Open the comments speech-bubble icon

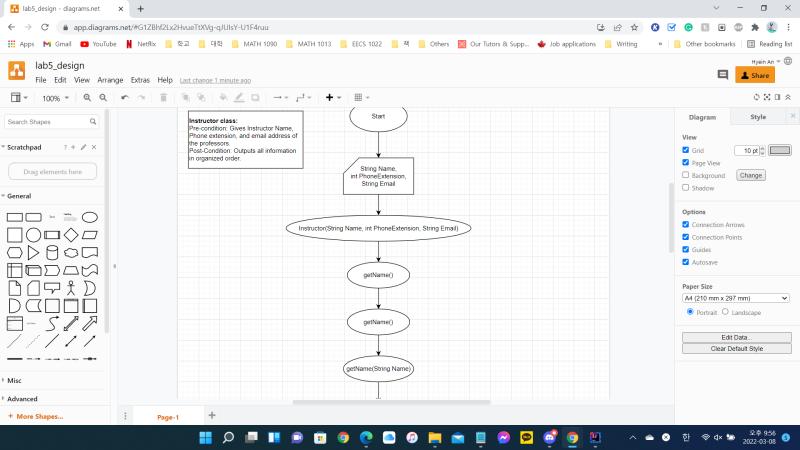[x=722, y=75]
